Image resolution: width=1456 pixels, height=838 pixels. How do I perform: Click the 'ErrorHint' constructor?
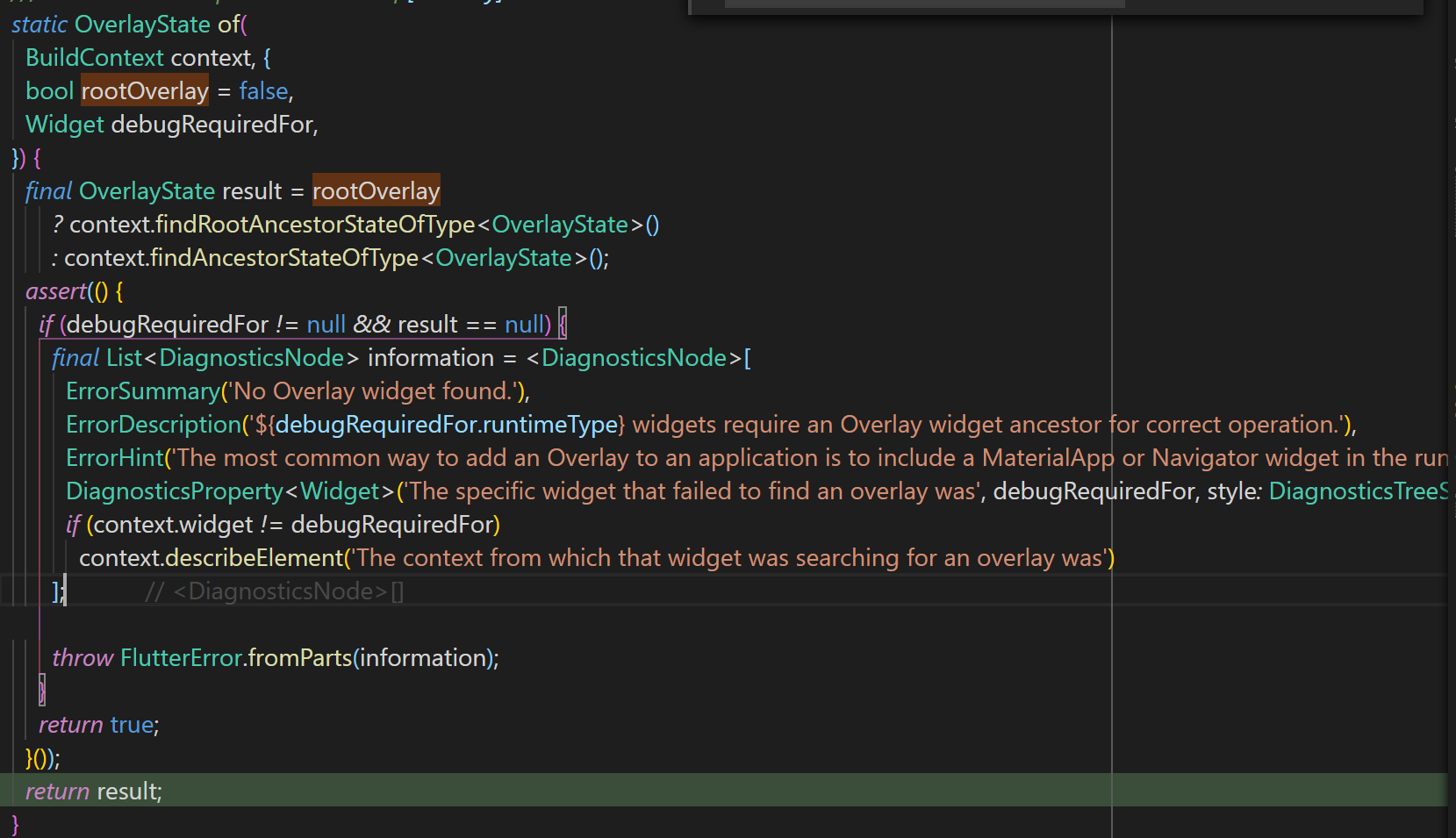115,458
